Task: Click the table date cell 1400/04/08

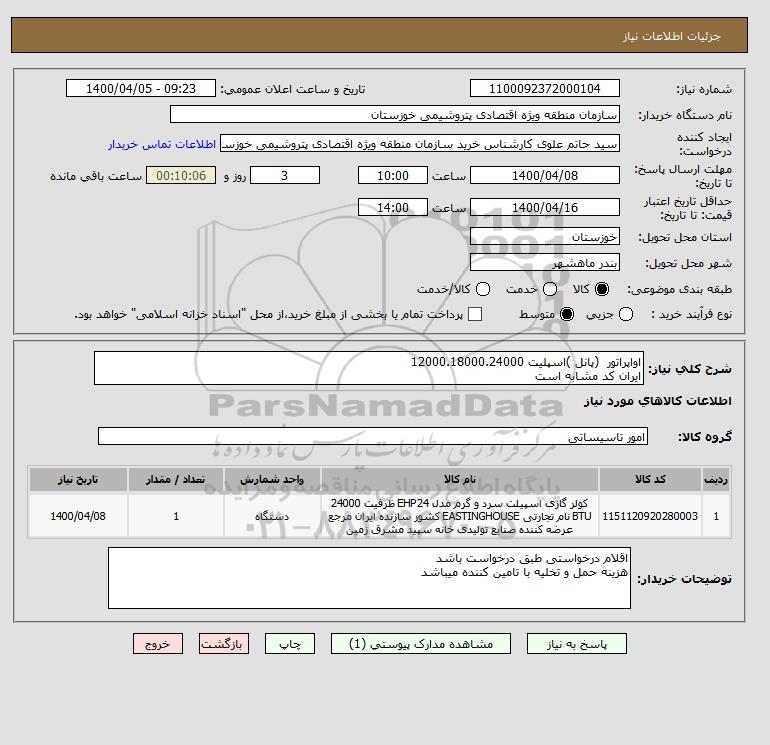Action: point(78,516)
